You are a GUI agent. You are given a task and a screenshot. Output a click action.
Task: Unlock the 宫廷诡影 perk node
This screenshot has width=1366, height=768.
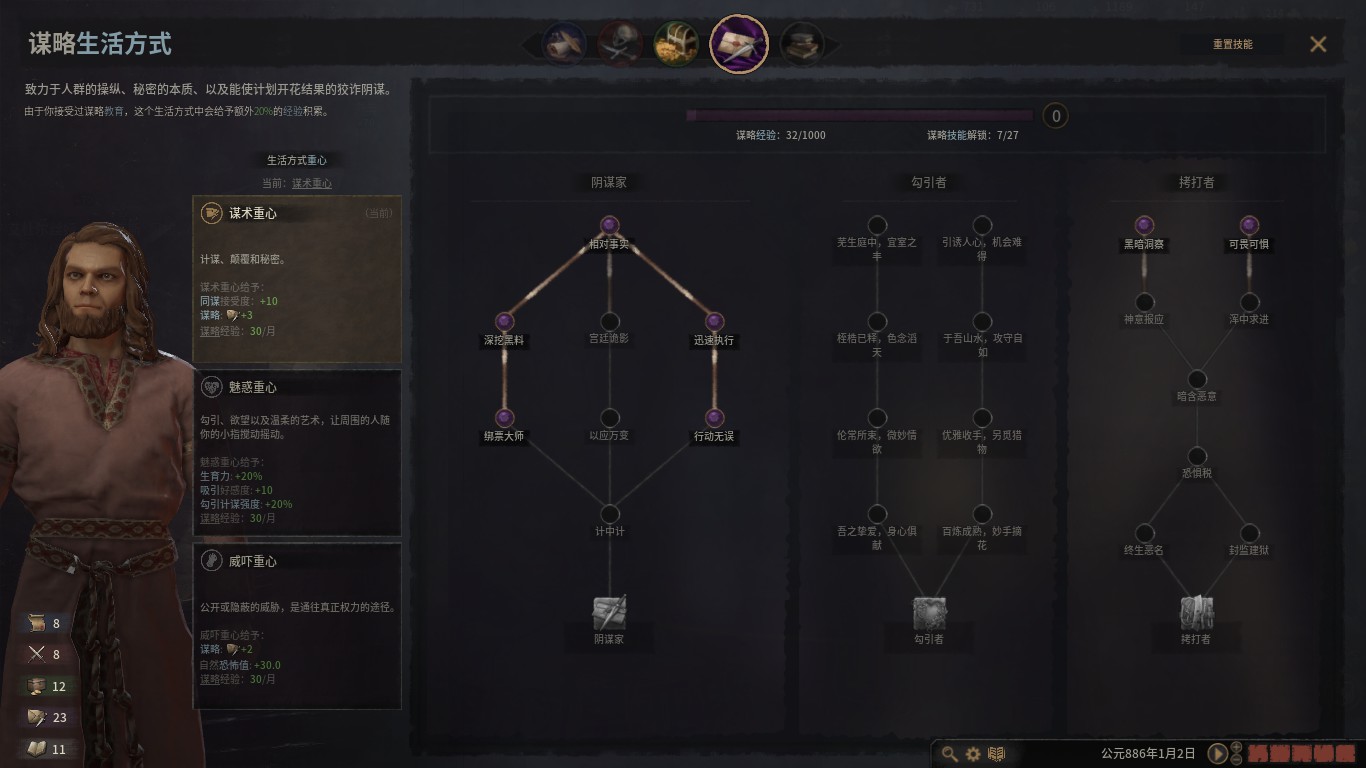pos(609,322)
